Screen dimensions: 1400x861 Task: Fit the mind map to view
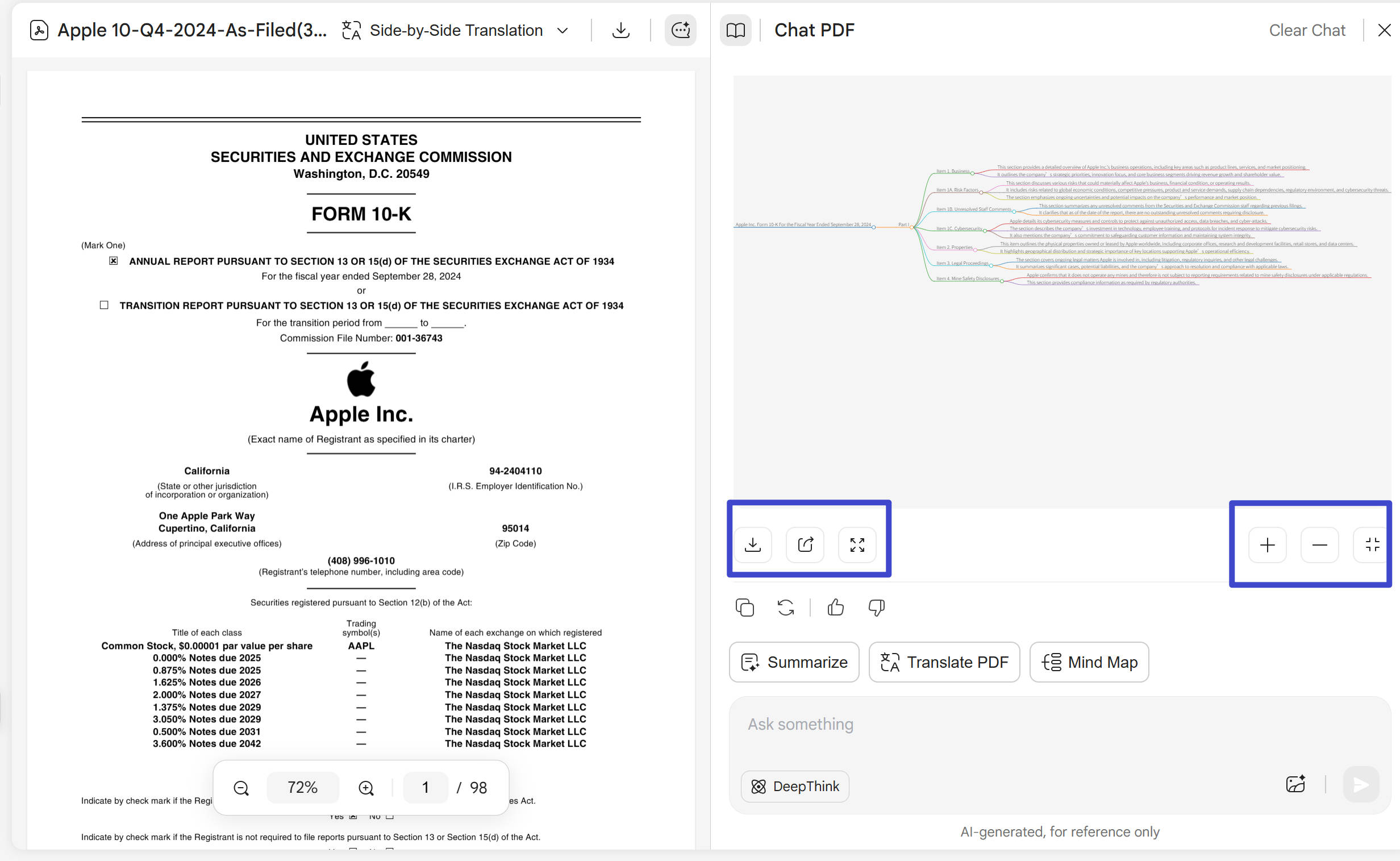(x=1372, y=546)
